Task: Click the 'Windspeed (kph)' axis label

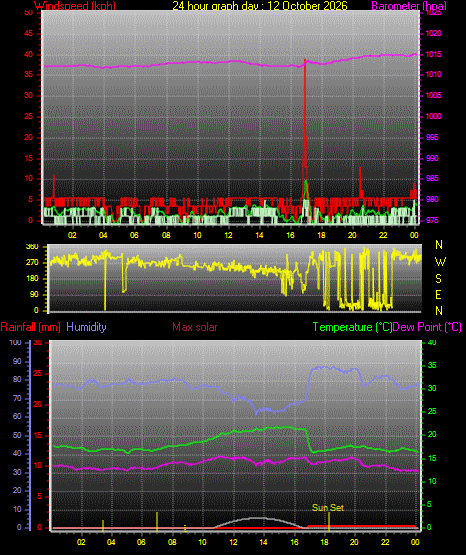Action: click(75, 6)
